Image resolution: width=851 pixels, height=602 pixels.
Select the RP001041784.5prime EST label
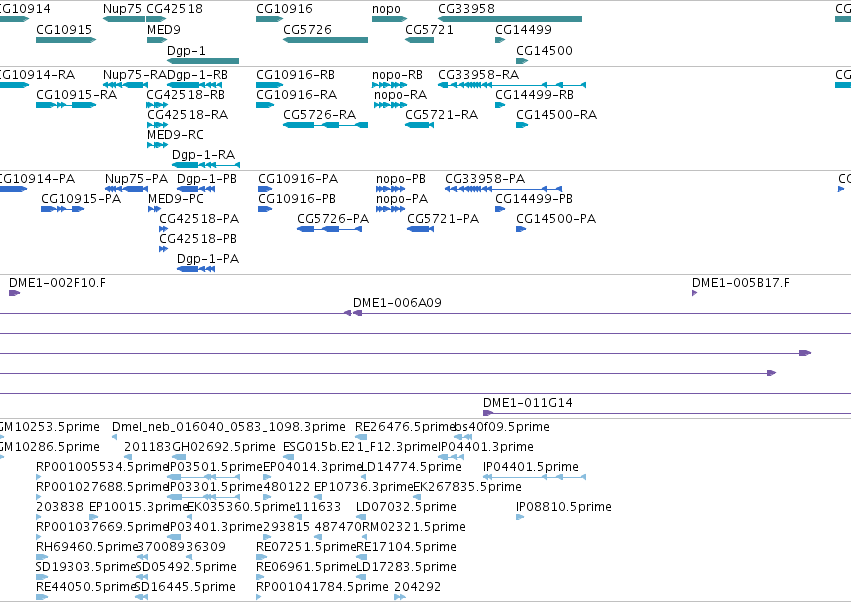click(322, 588)
